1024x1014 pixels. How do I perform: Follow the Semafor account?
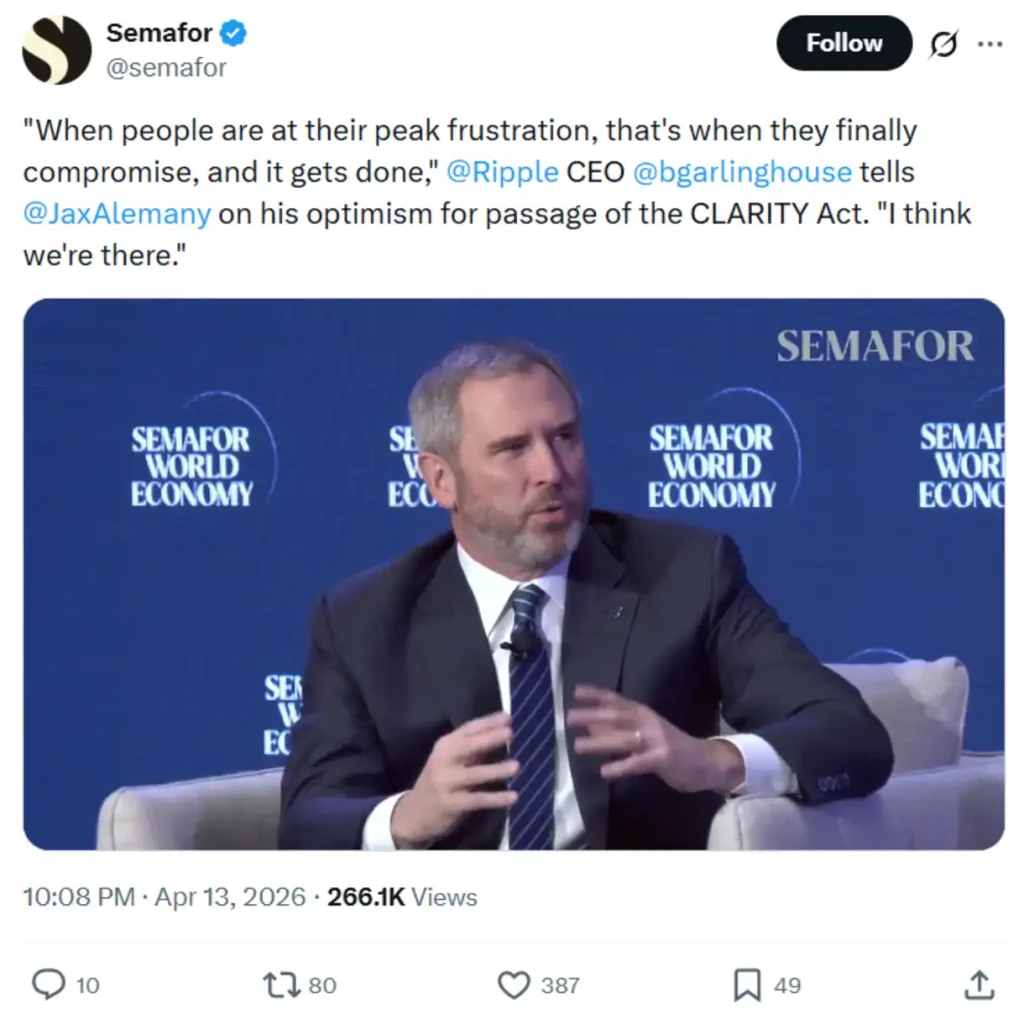pyautogui.click(x=843, y=44)
